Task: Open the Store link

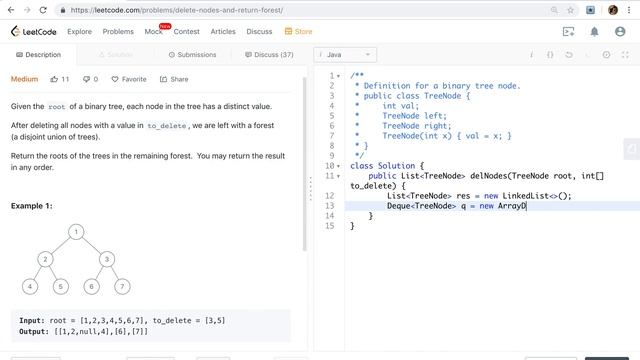Action: (x=298, y=31)
